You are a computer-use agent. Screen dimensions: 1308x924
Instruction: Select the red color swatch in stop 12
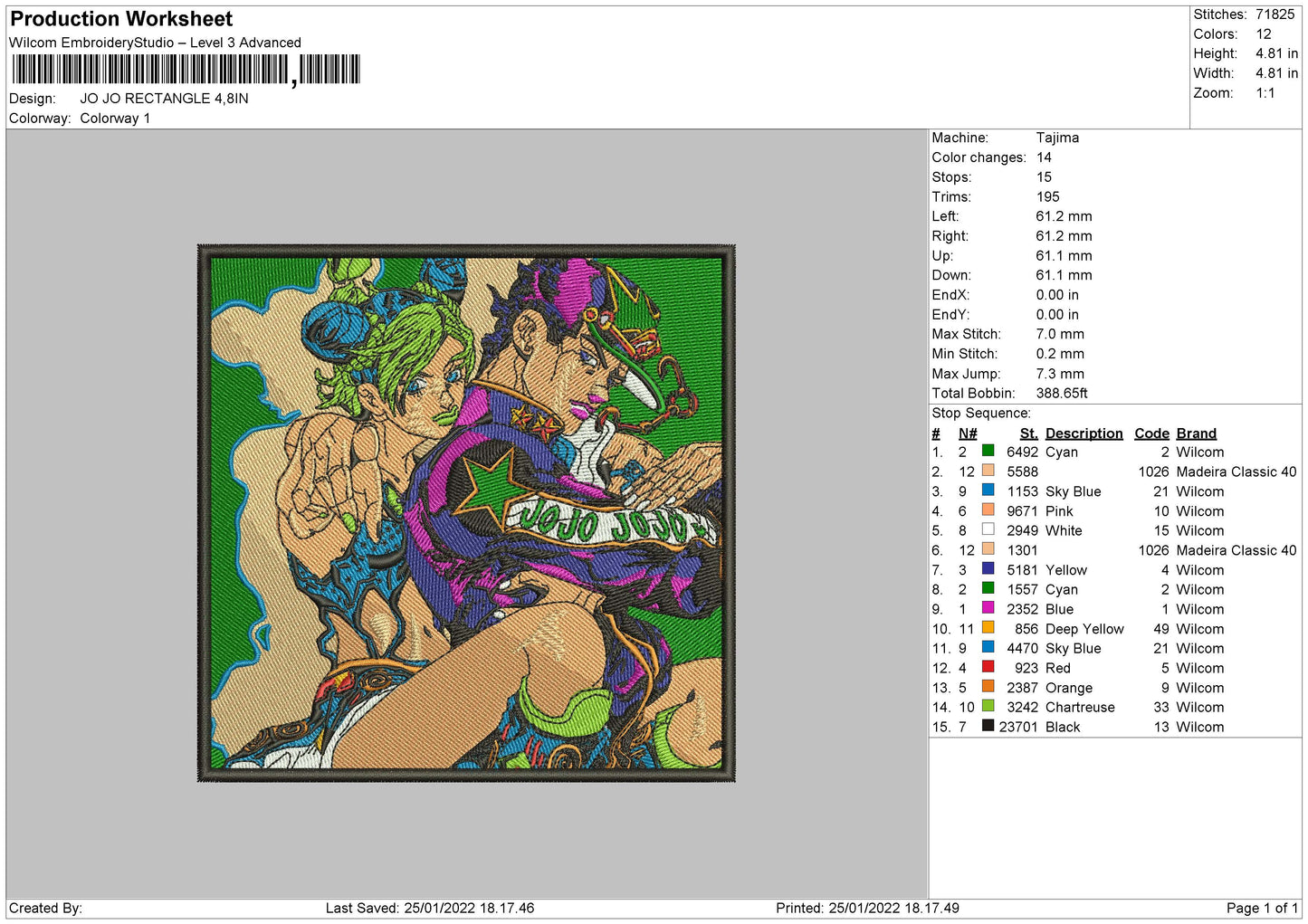tap(988, 668)
